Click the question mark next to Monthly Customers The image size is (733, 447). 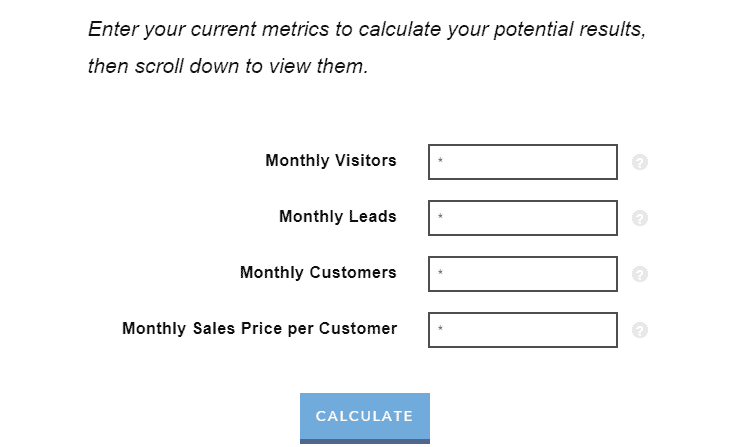(640, 274)
